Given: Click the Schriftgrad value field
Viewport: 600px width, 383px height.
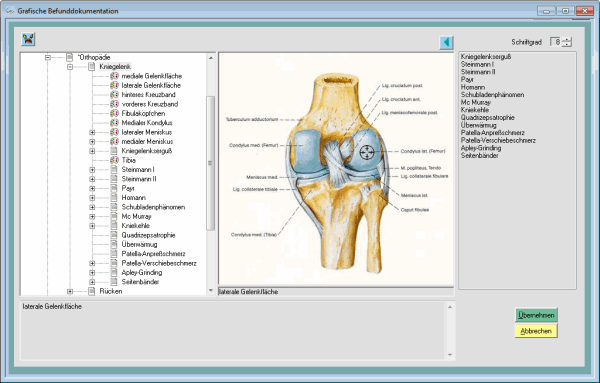Looking at the screenshot, I should tap(556, 42).
